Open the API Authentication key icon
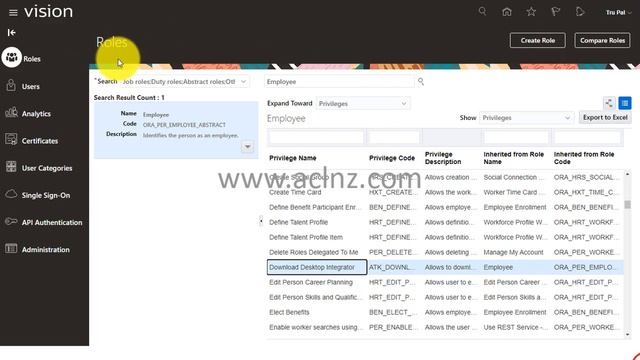This screenshot has height=360, width=640. (x=11, y=222)
